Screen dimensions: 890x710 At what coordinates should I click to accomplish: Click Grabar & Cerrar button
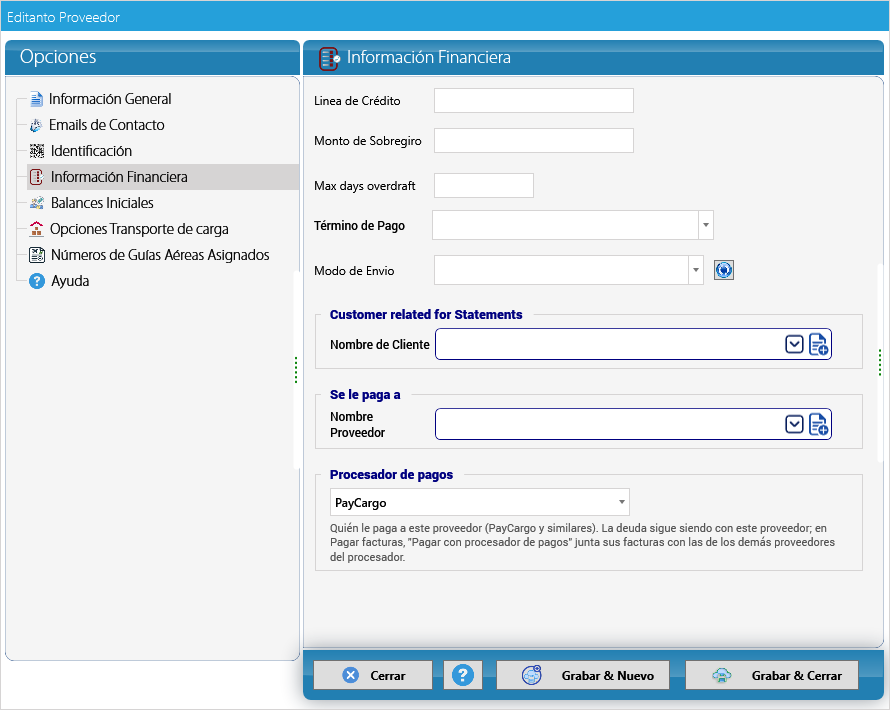click(x=772, y=675)
